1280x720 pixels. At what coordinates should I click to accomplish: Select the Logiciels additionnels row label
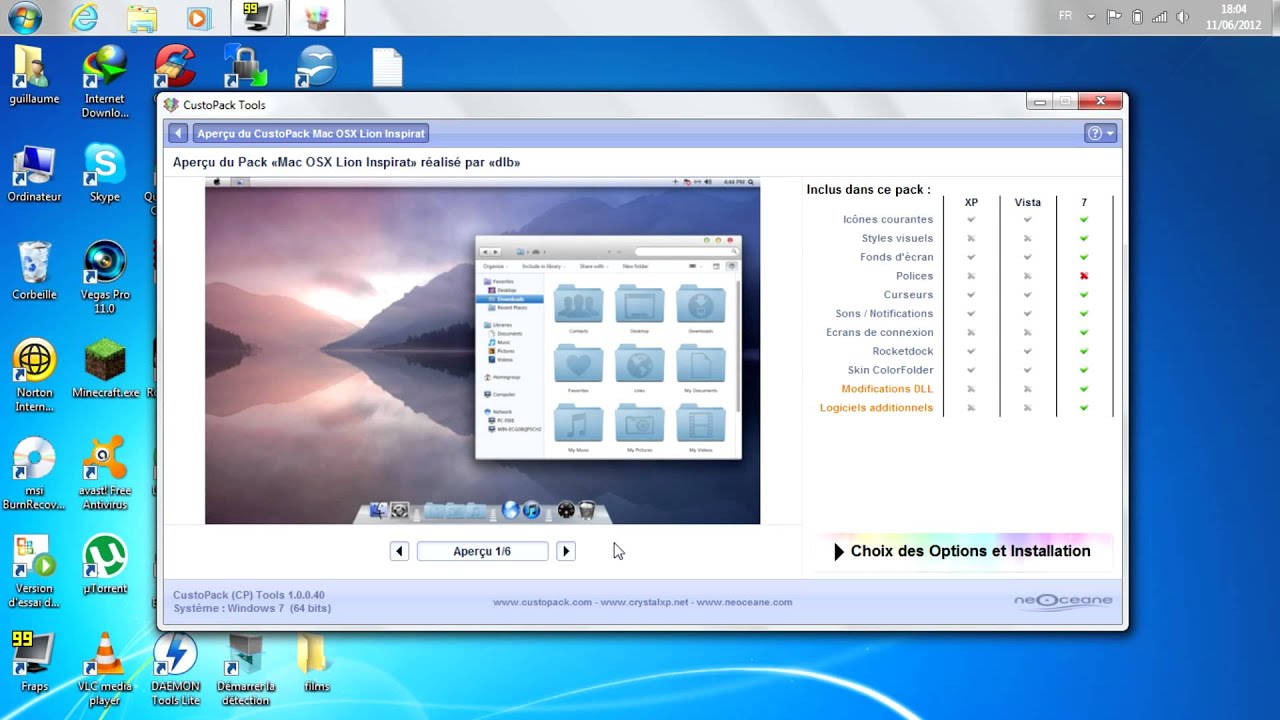[876, 408]
